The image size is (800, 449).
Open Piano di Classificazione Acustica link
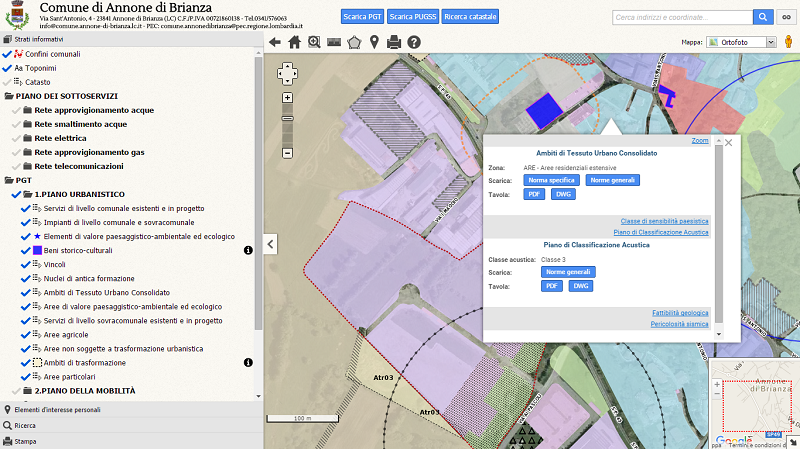pos(661,232)
